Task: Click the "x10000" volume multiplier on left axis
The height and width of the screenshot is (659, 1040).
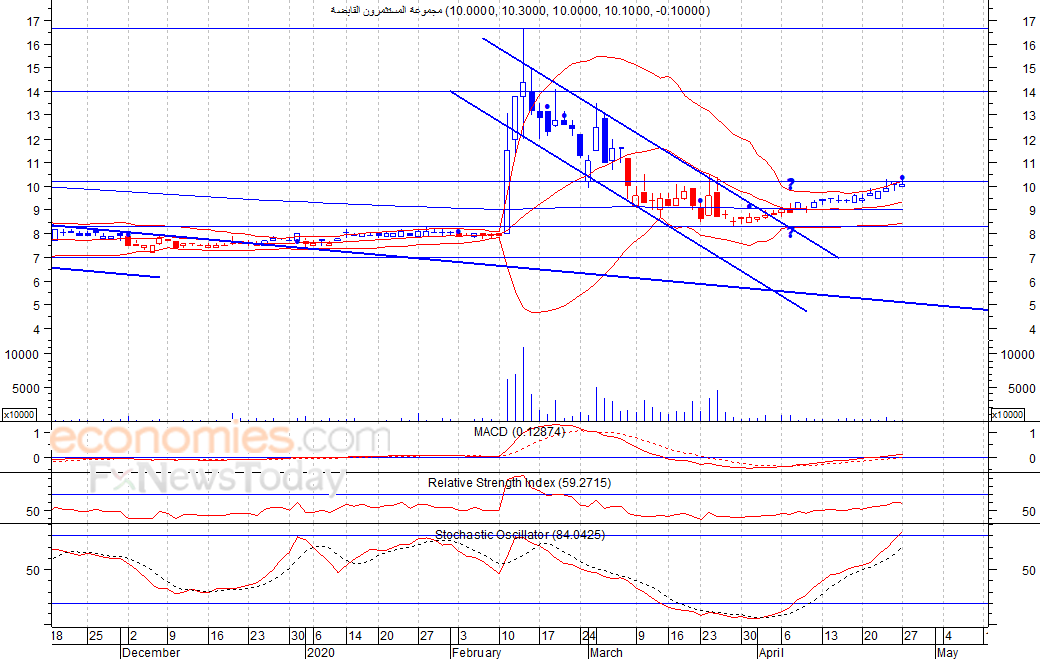Action: coord(19,414)
